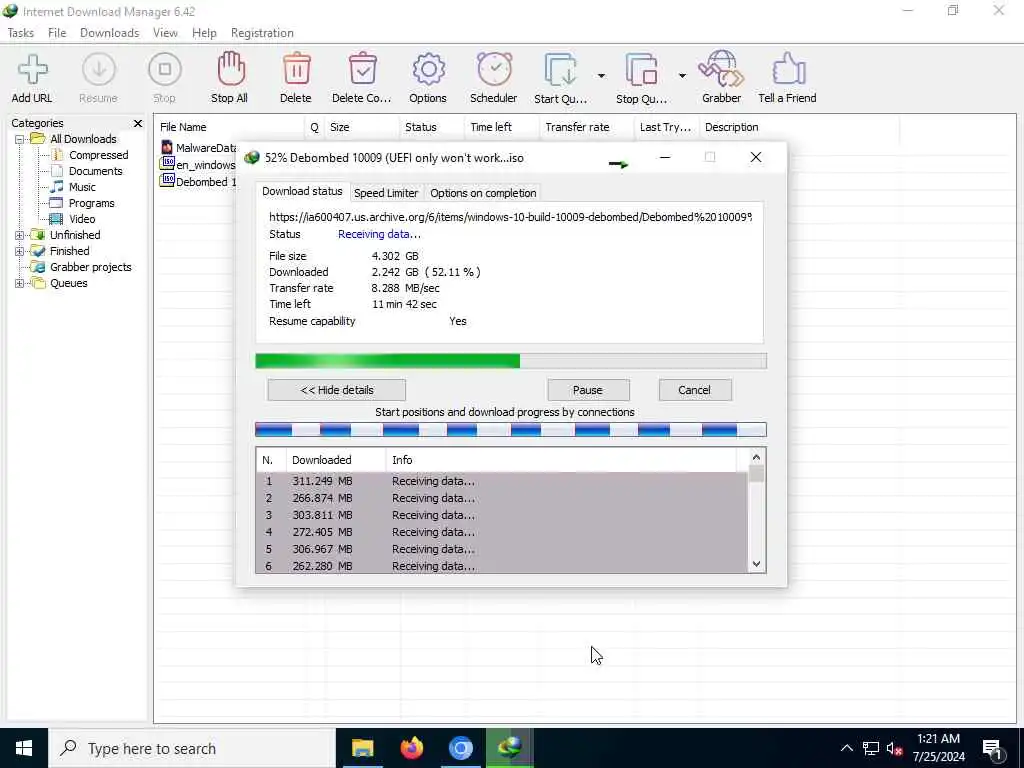This screenshot has width=1024, height=768.
Task: Open the Tasks menu
Action: pyautogui.click(x=21, y=33)
